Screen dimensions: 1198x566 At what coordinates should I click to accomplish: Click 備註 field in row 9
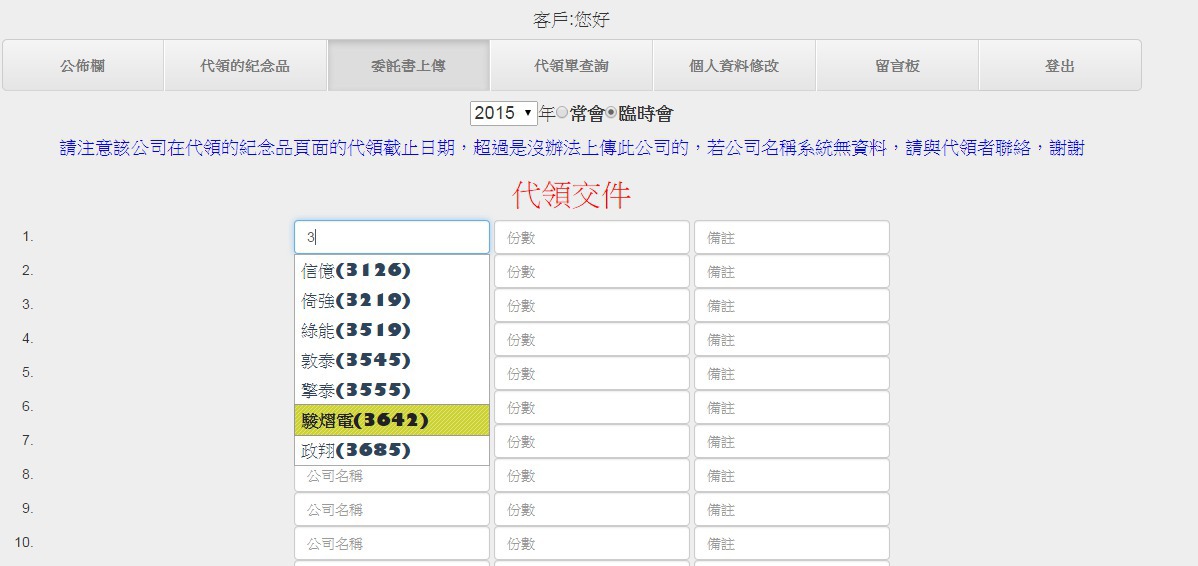pyautogui.click(x=792, y=509)
